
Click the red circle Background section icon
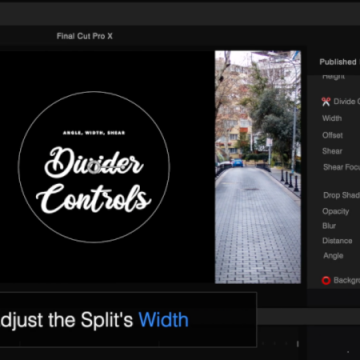coord(326,280)
